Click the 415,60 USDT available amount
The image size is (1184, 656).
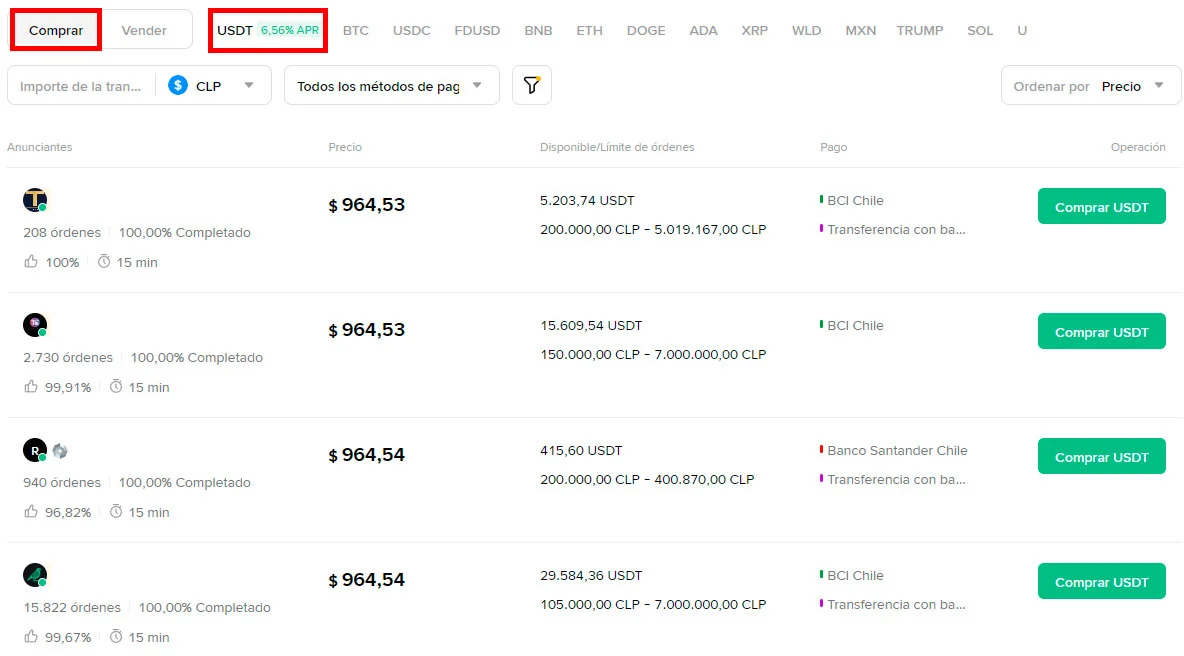pyautogui.click(x=581, y=451)
